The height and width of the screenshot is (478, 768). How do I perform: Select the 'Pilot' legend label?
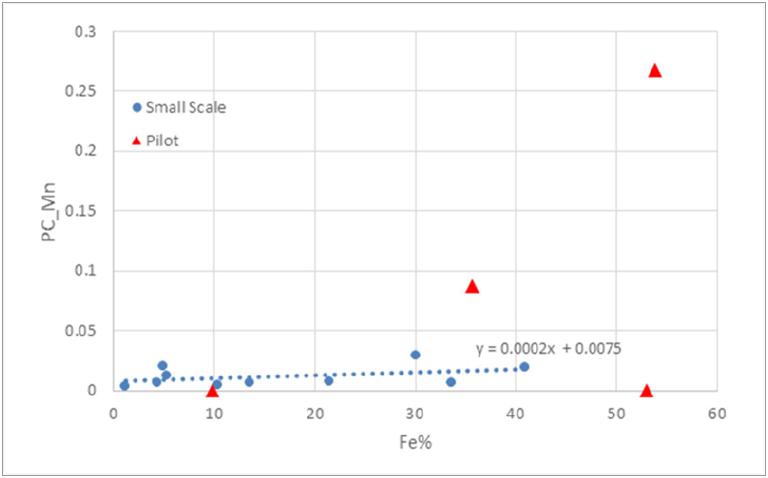pyautogui.click(x=162, y=141)
